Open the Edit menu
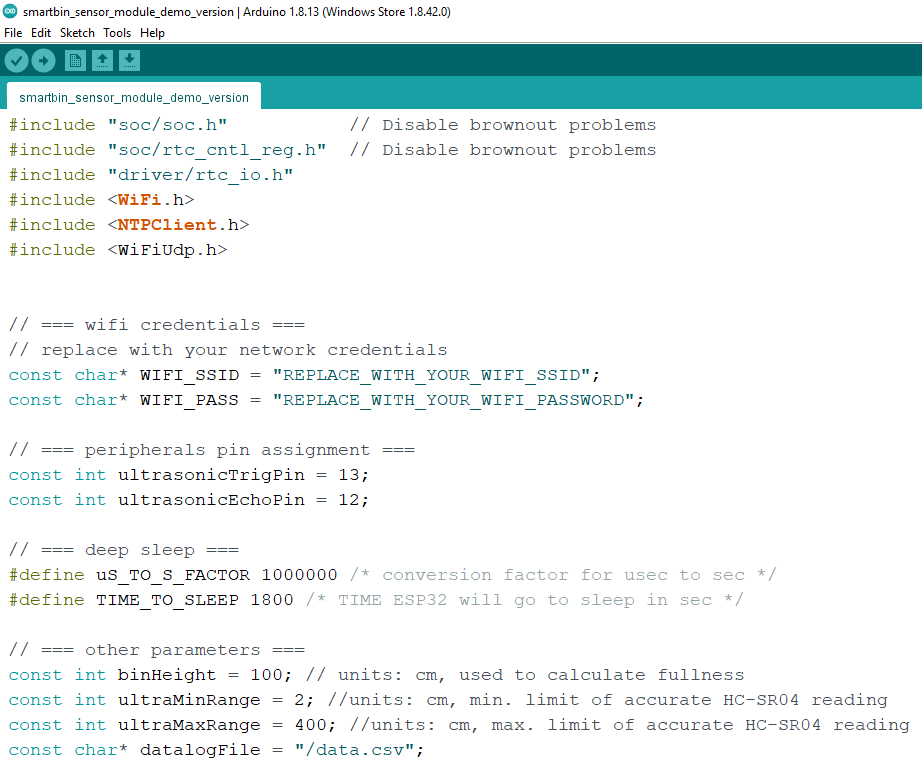The width and height of the screenshot is (922, 772). pyautogui.click(x=41, y=32)
